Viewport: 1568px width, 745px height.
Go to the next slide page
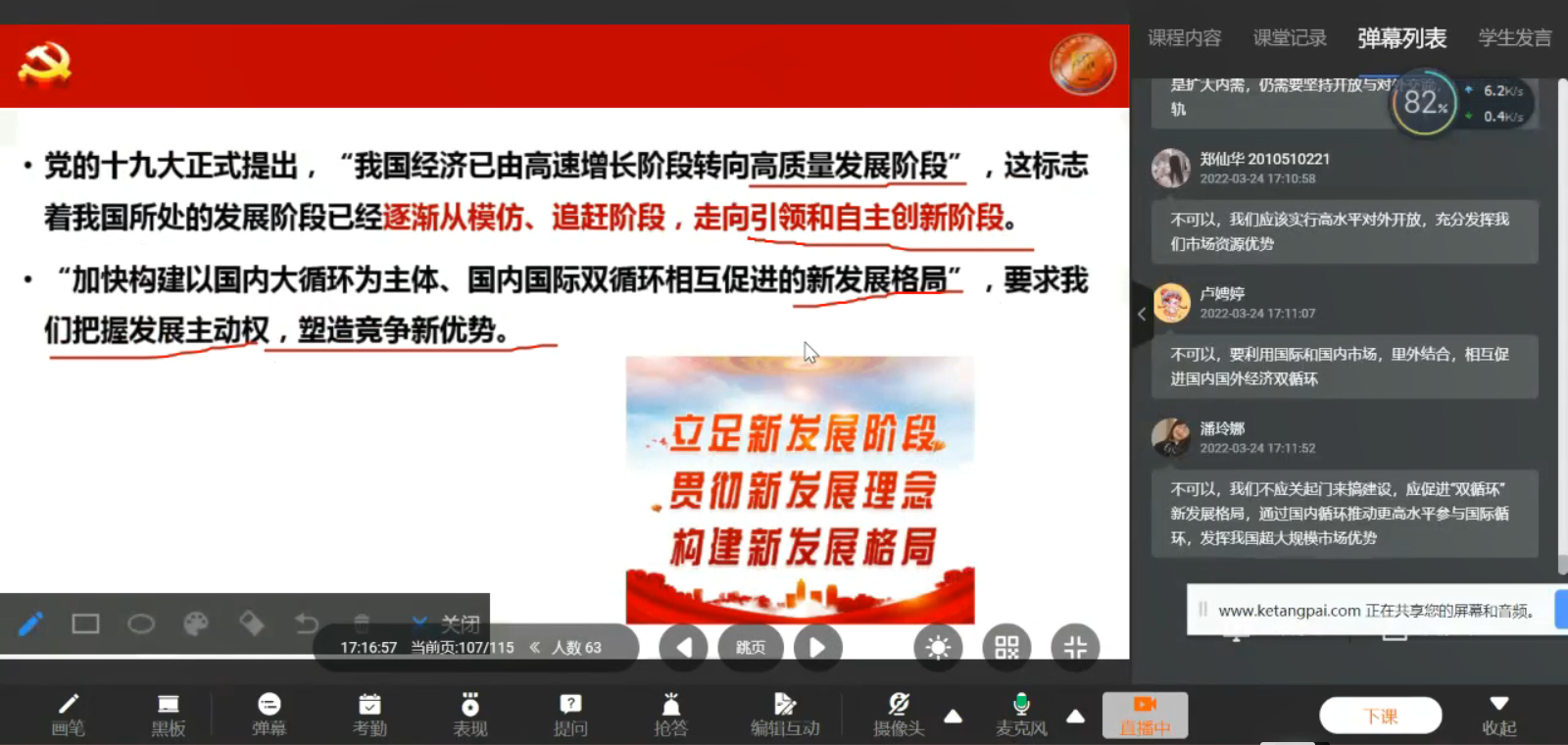(x=817, y=647)
